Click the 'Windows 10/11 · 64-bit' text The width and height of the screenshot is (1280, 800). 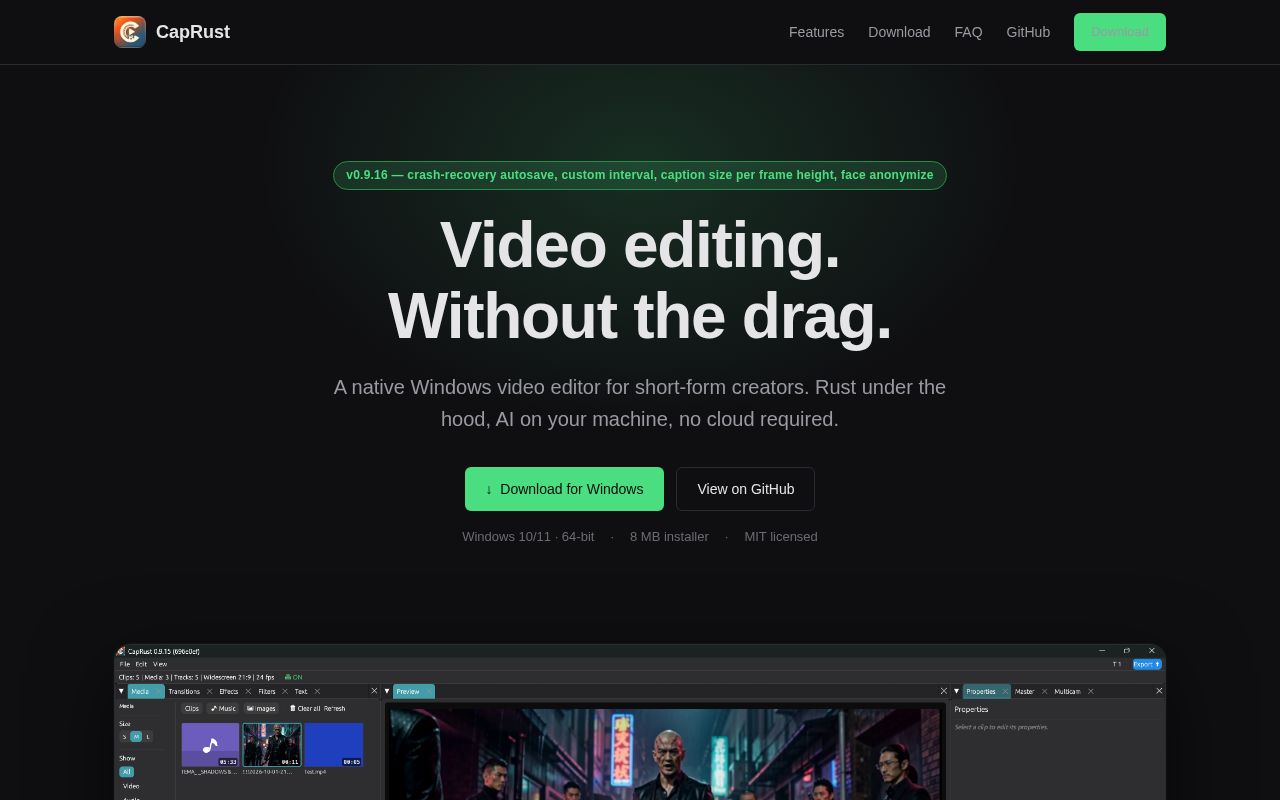tap(528, 537)
